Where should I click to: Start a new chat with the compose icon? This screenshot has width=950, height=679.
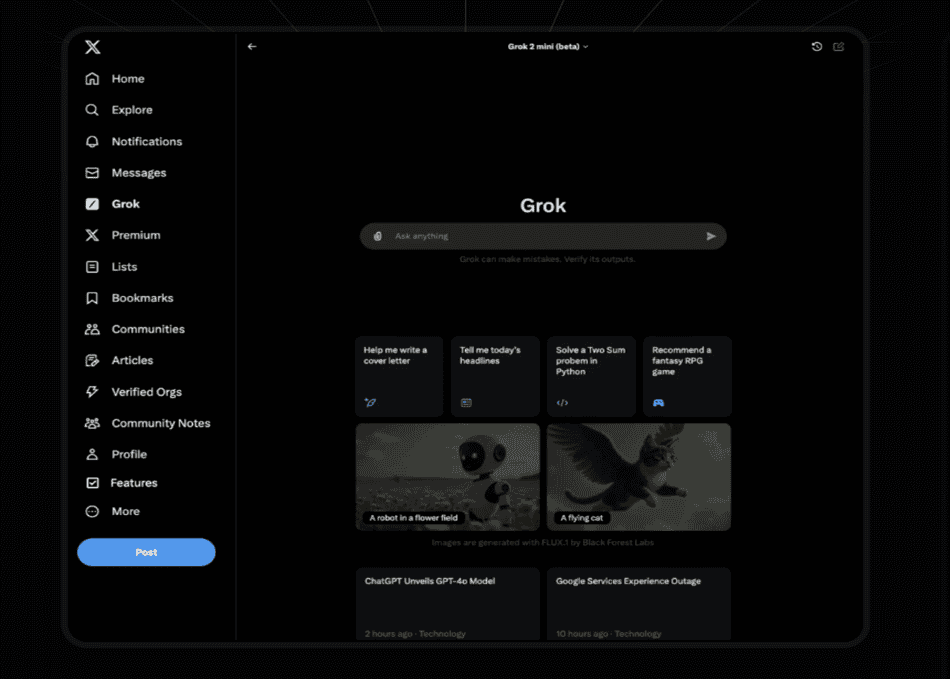(x=839, y=46)
